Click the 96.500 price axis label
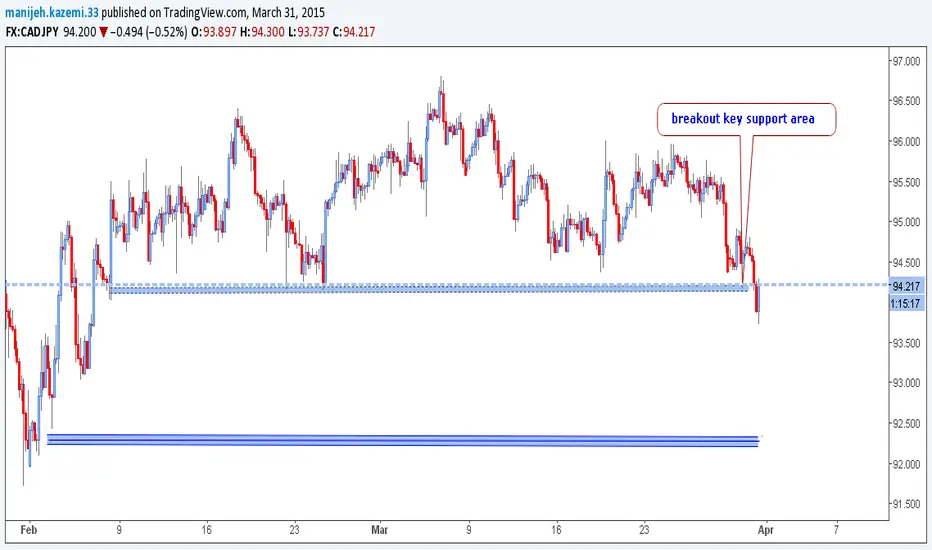This screenshot has width=932, height=550. [905, 101]
